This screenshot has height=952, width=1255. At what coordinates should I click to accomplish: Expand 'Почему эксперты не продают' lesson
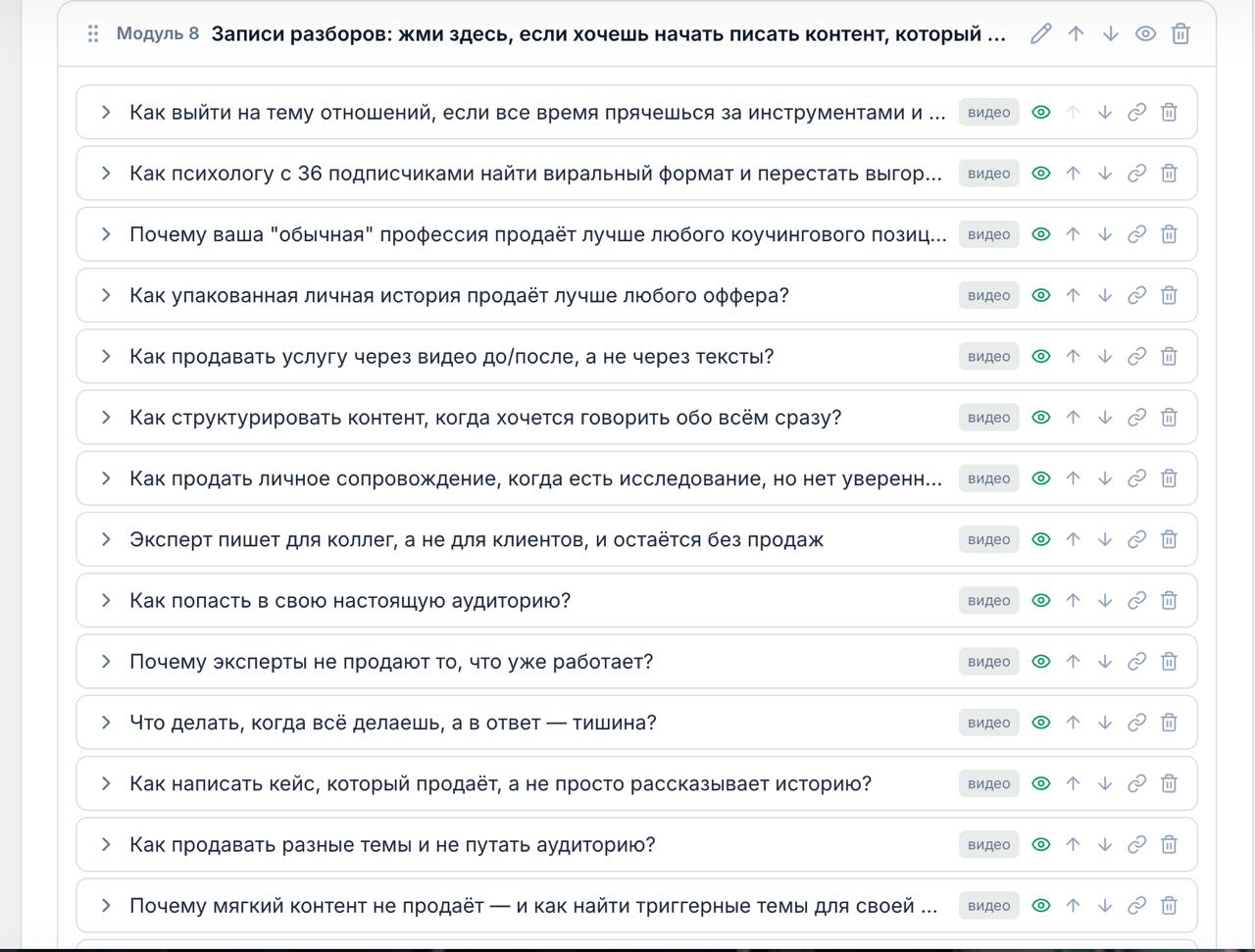[106, 662]
